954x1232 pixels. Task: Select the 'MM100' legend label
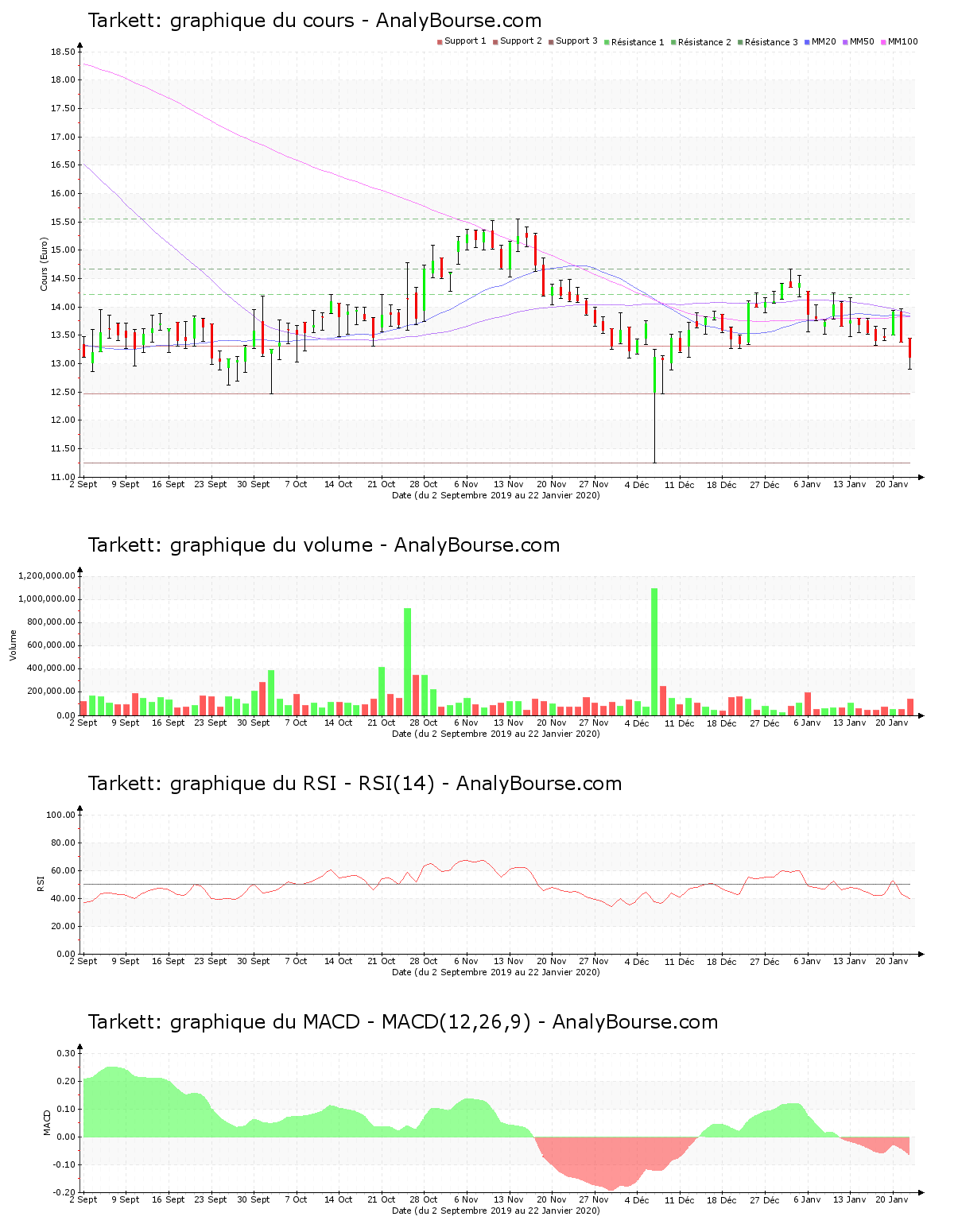click(x=902, y=41)
